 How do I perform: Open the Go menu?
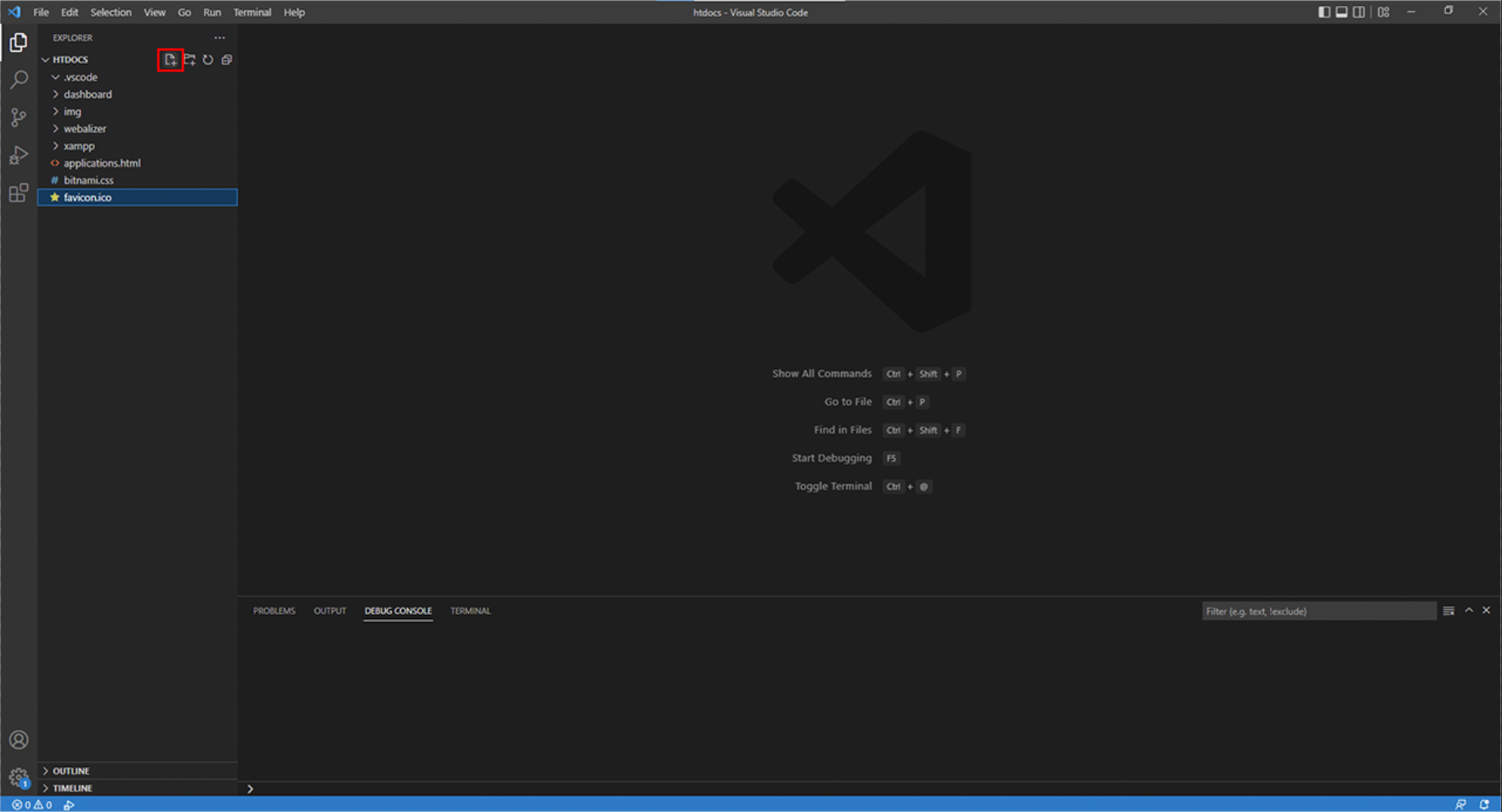coord(184,12)
